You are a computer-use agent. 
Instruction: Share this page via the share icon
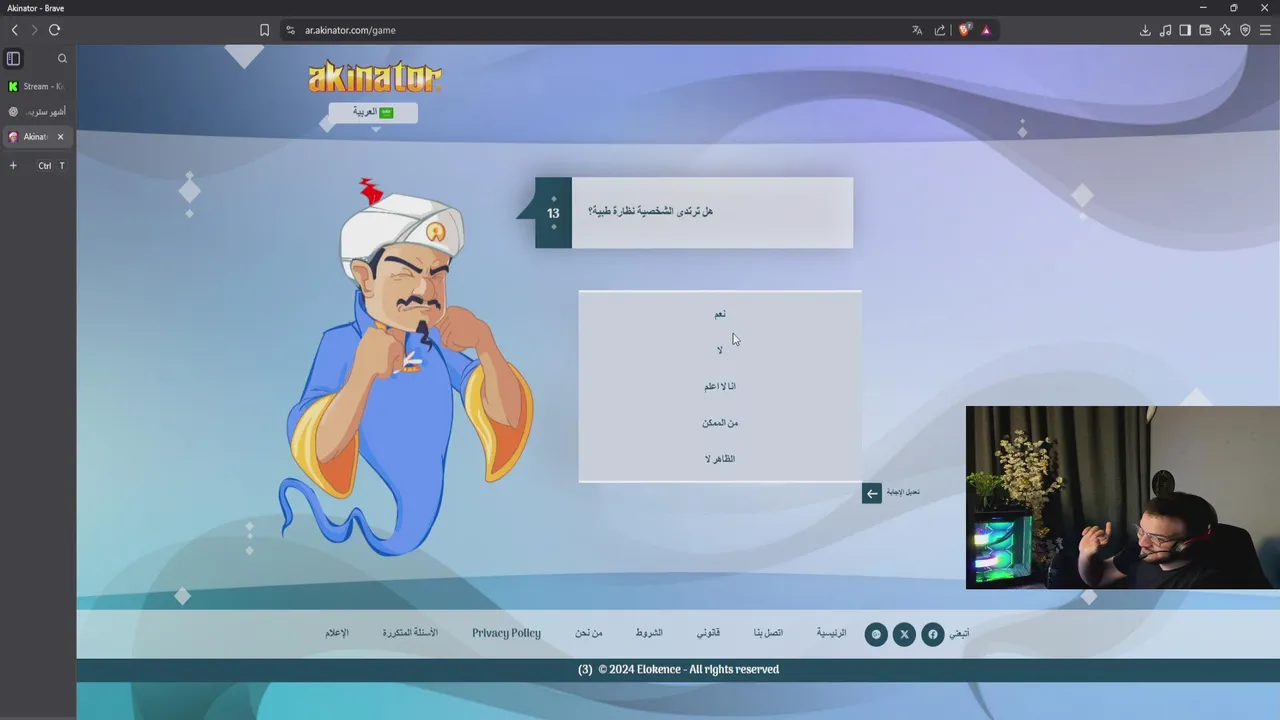click(940, 30)
